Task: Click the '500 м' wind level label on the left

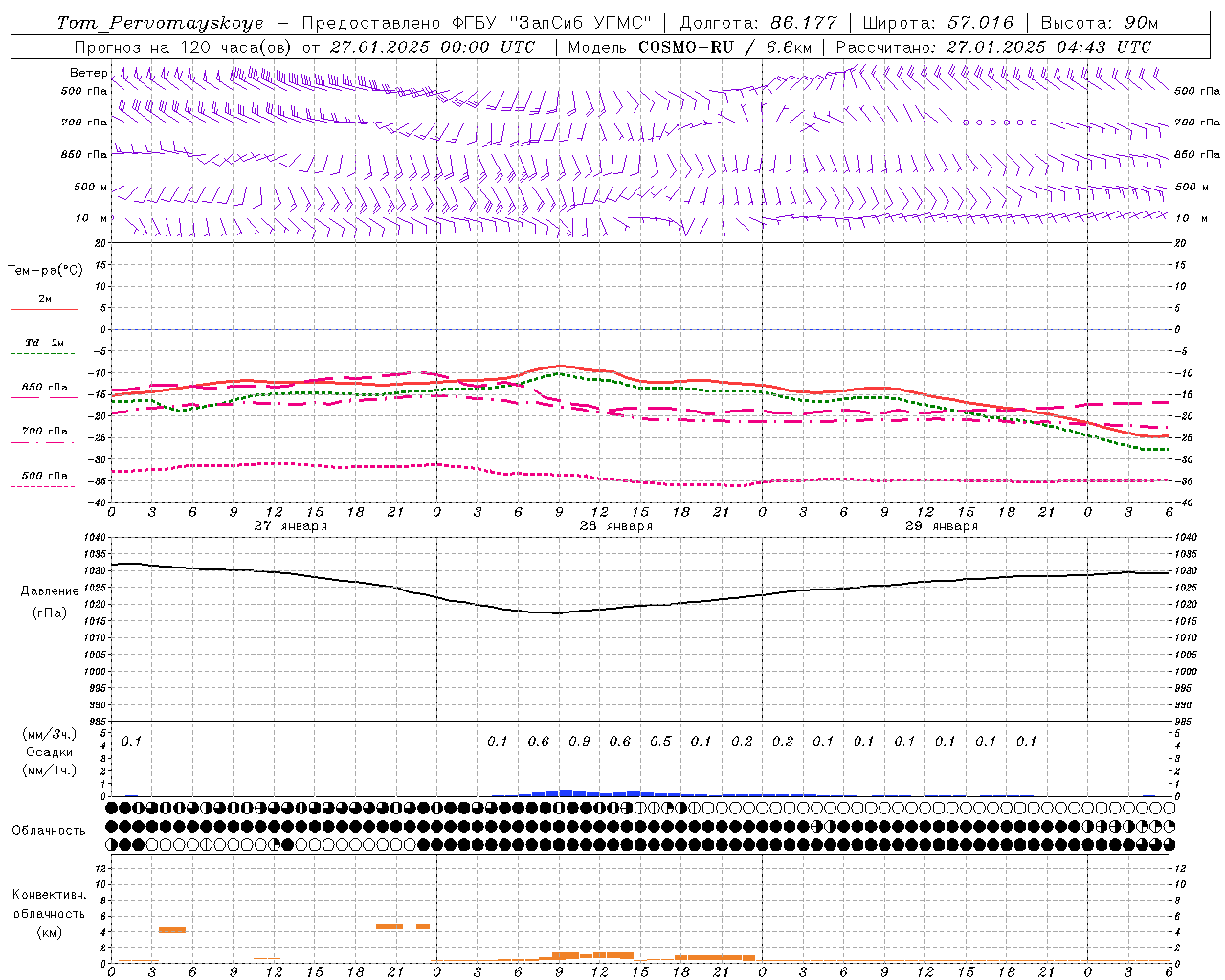Action: 91,187
